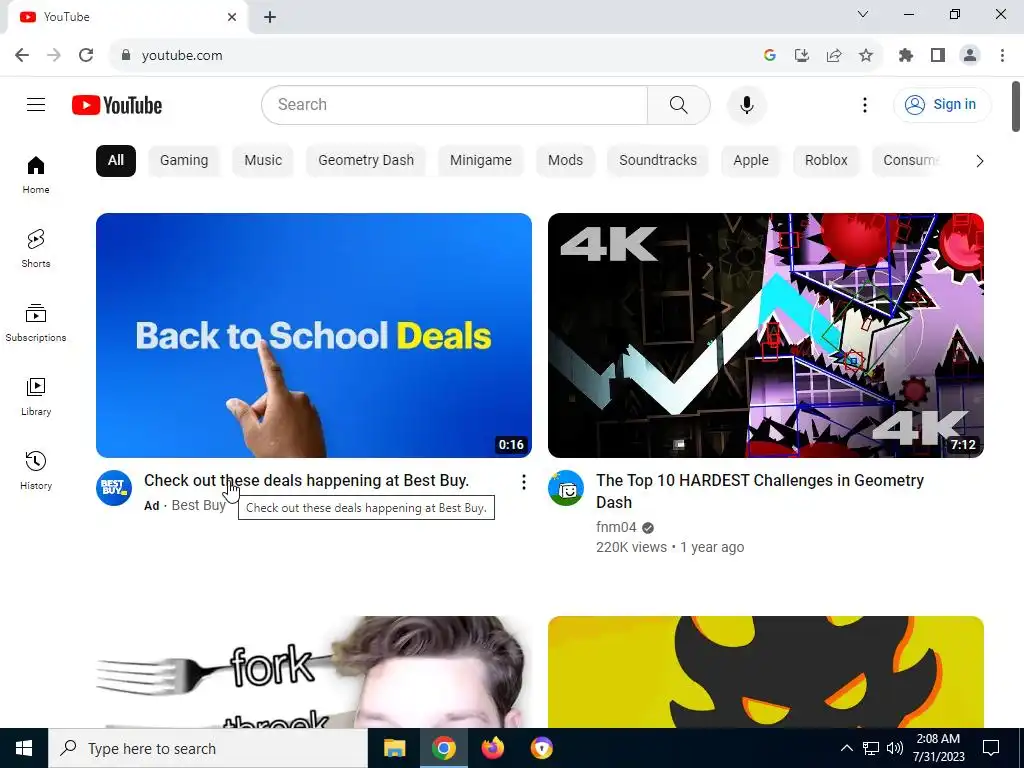Click the search magnifier button
This screenshot has height=768, width=1024.
tap(679, 104)
